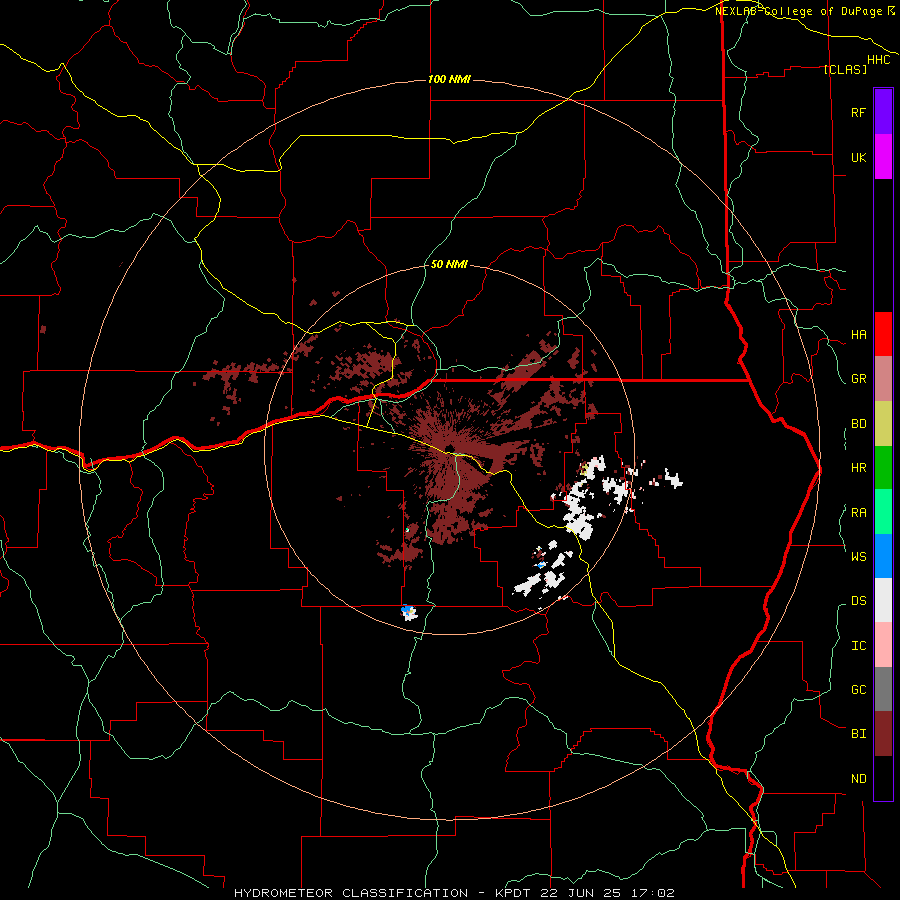Click the GR legend label
Image resolution: width=900 pixels, height=900 pixels.
point(858,379)
